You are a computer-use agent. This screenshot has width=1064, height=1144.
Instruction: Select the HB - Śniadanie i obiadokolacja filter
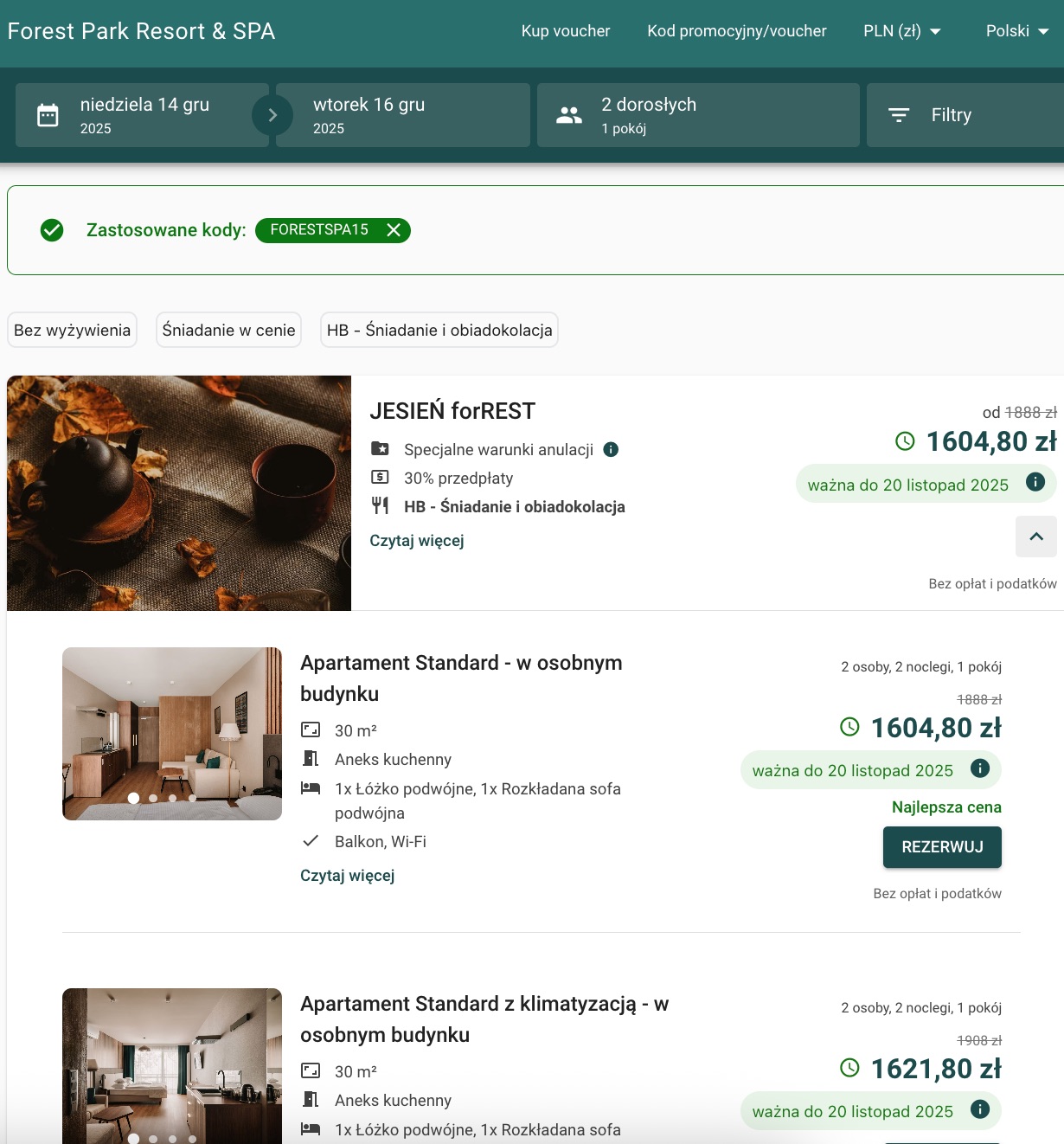pos(439,330)
